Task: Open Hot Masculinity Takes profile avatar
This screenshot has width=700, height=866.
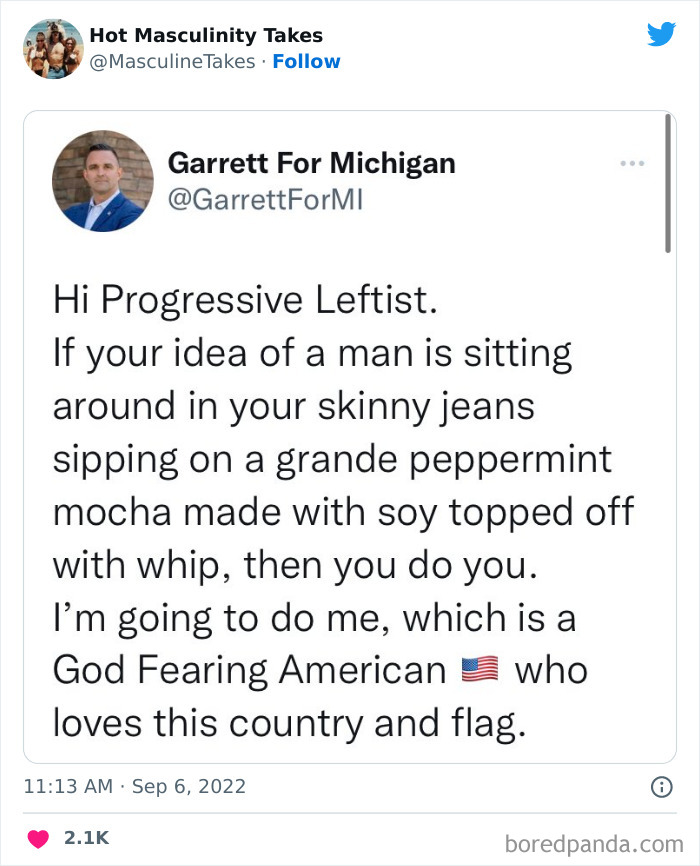Action: click(x=53, y=48)
